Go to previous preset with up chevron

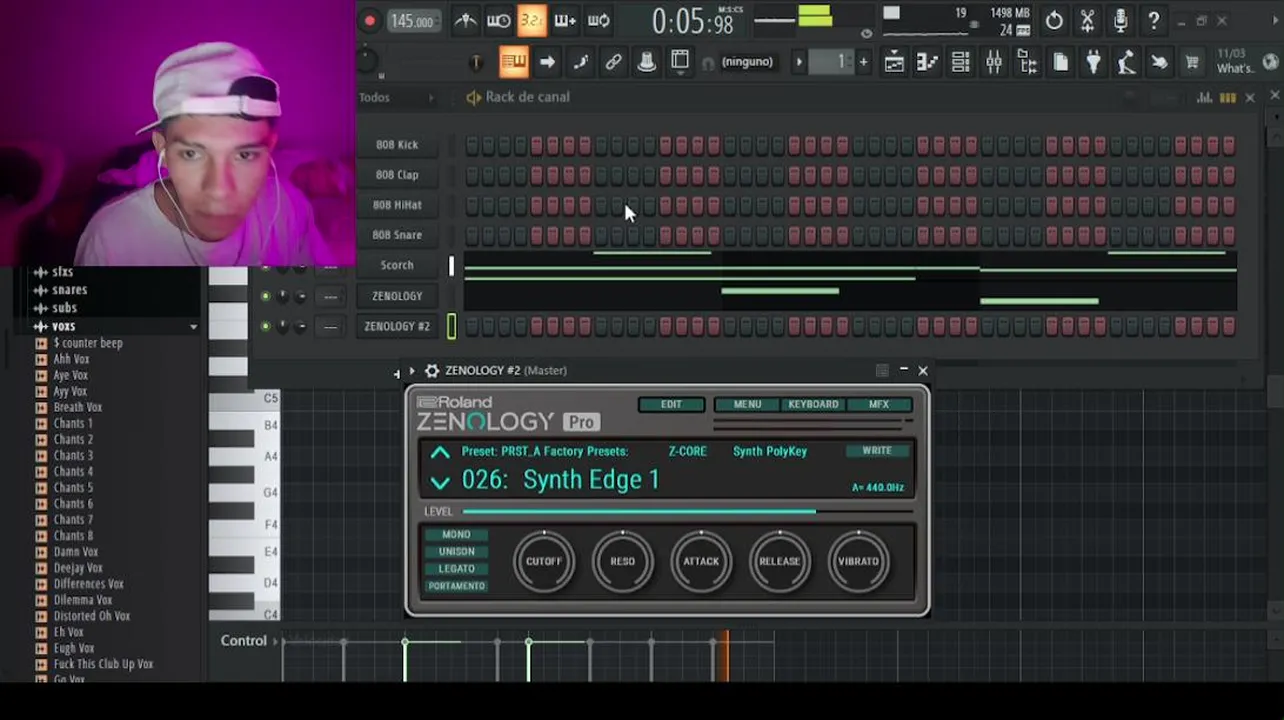[x=440, y=454]
